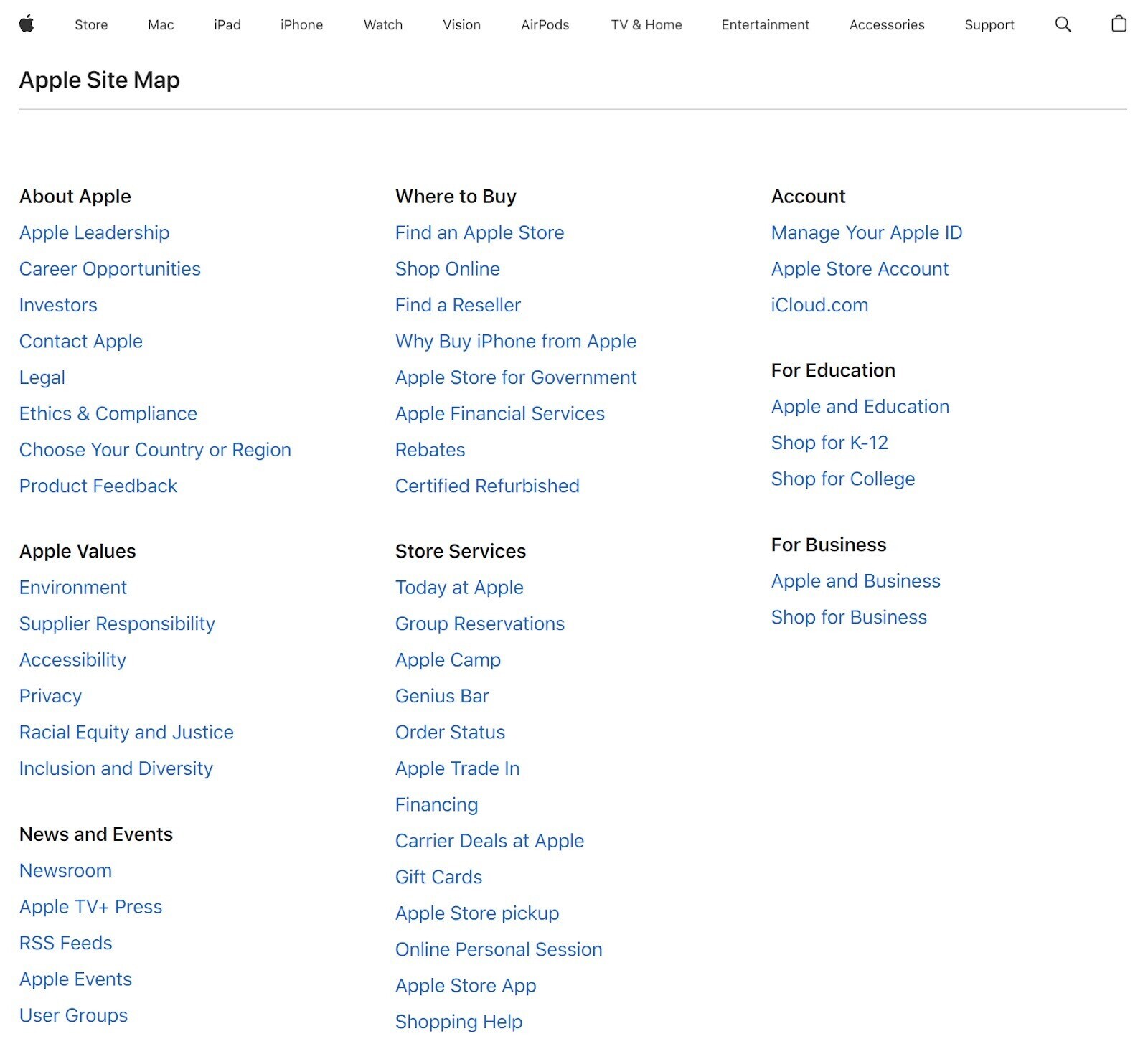Click Manage Your Apple ID

(867, 232)
